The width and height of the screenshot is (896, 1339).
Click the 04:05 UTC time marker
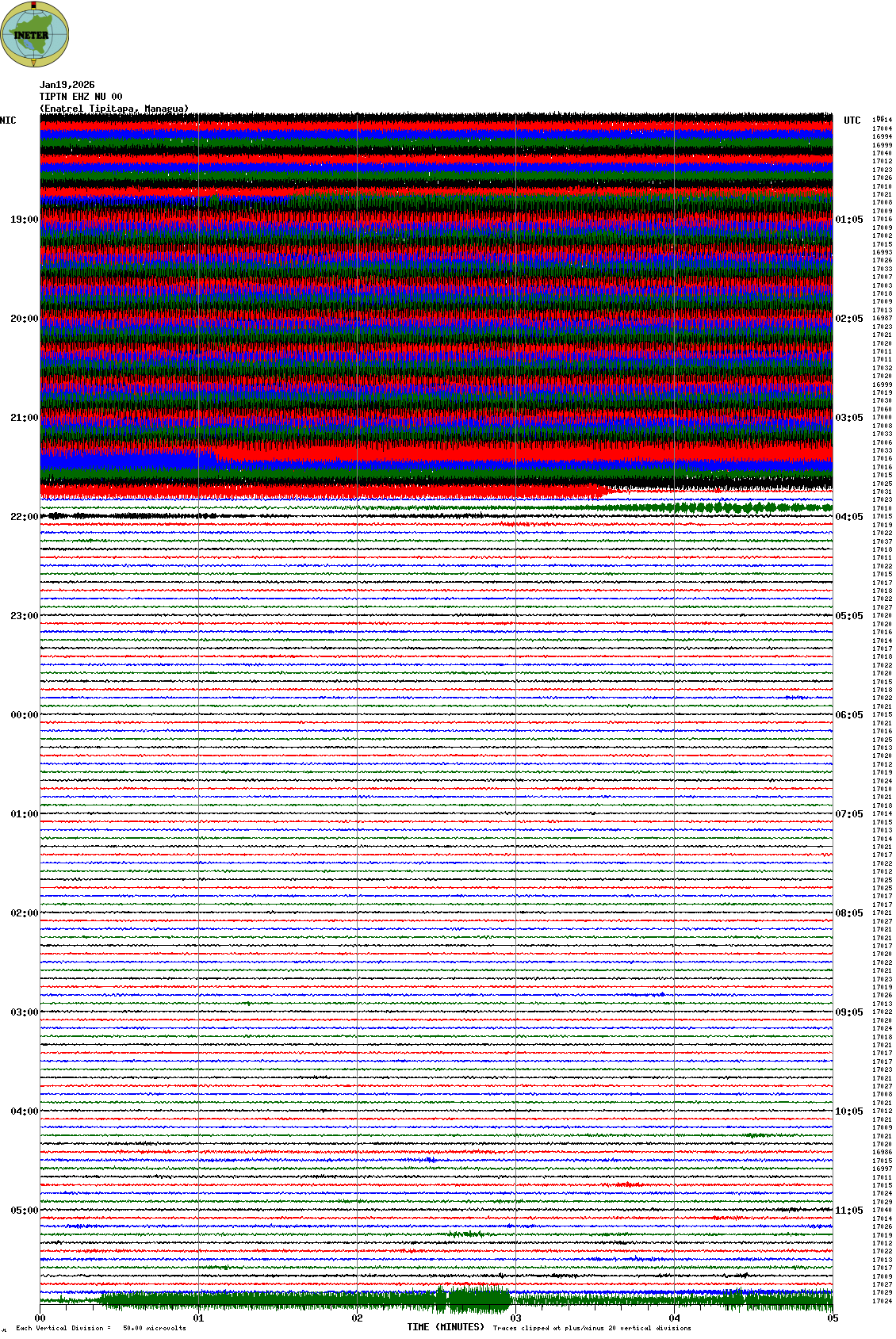coord(848,517)
